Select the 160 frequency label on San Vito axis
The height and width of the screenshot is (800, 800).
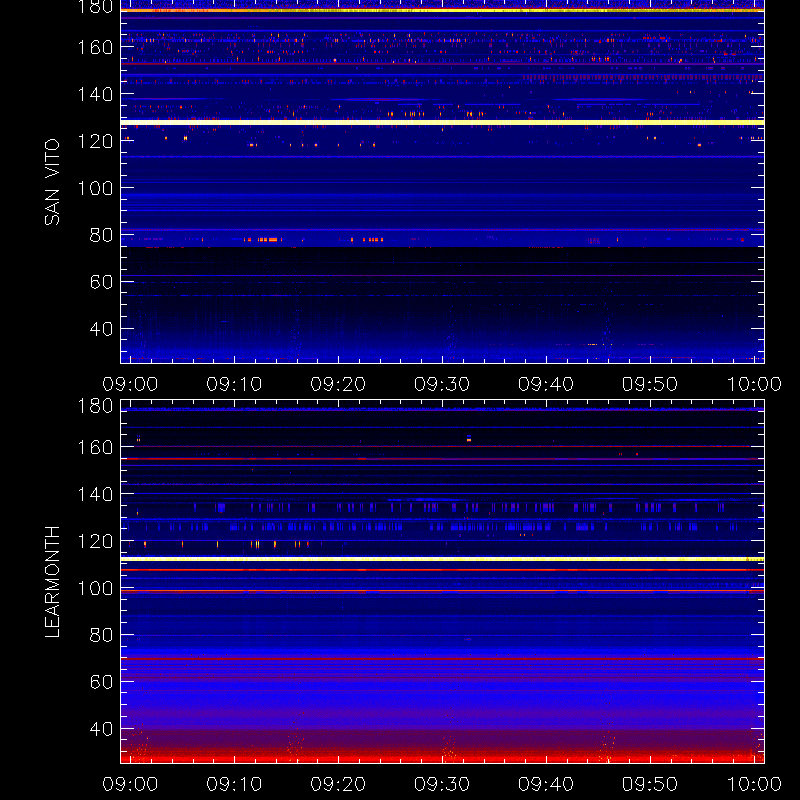tap(95, 47)
